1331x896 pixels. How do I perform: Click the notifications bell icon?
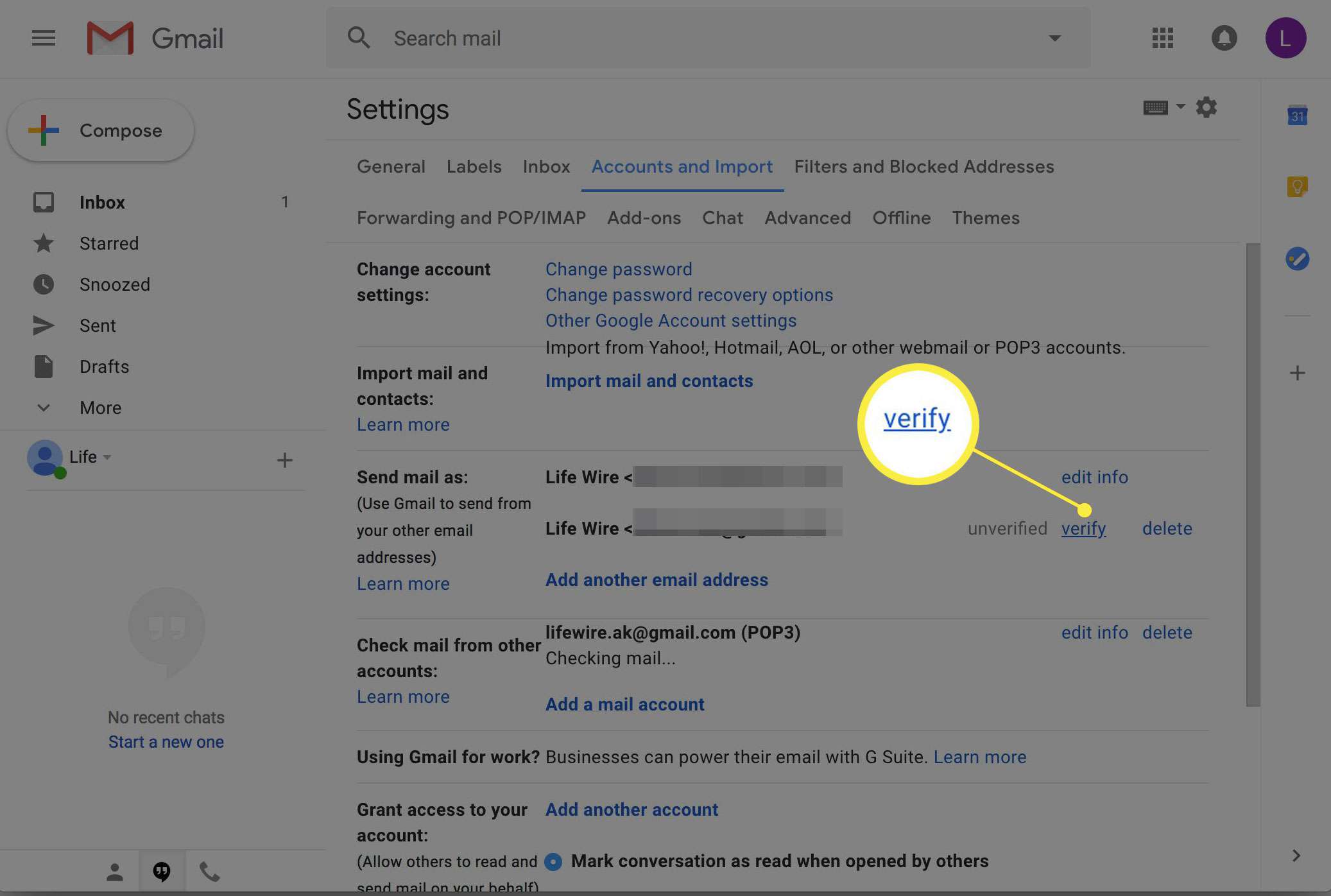coord(1223,38)
